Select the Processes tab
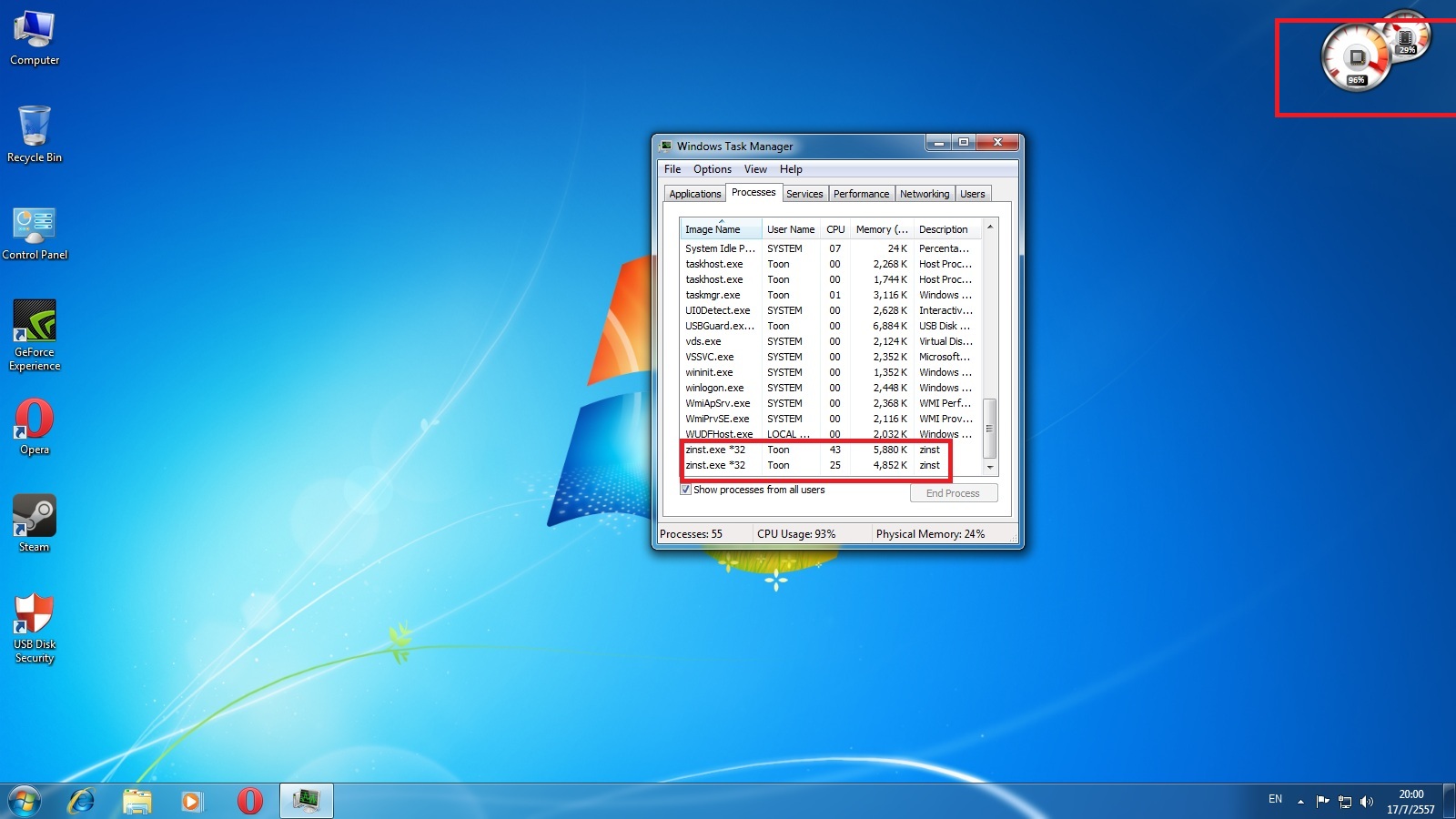Image resolution: width=1456 pixels, height=819 pixels. click(753, 192)
